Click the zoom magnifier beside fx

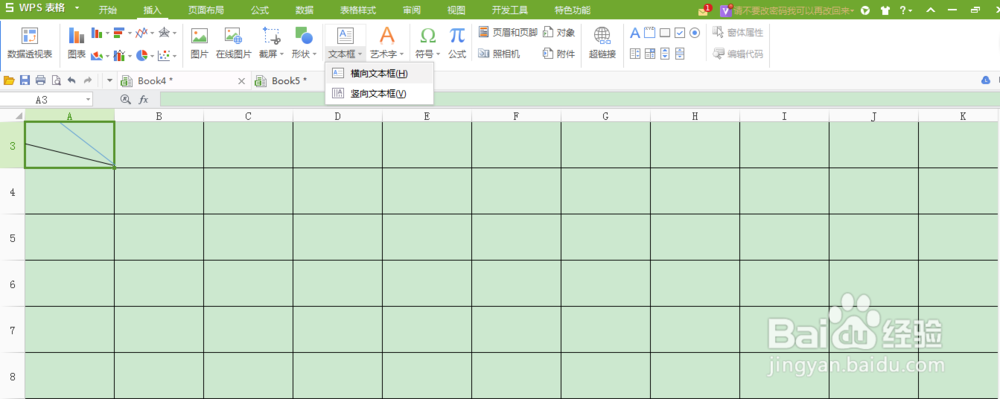click(126, 99)
